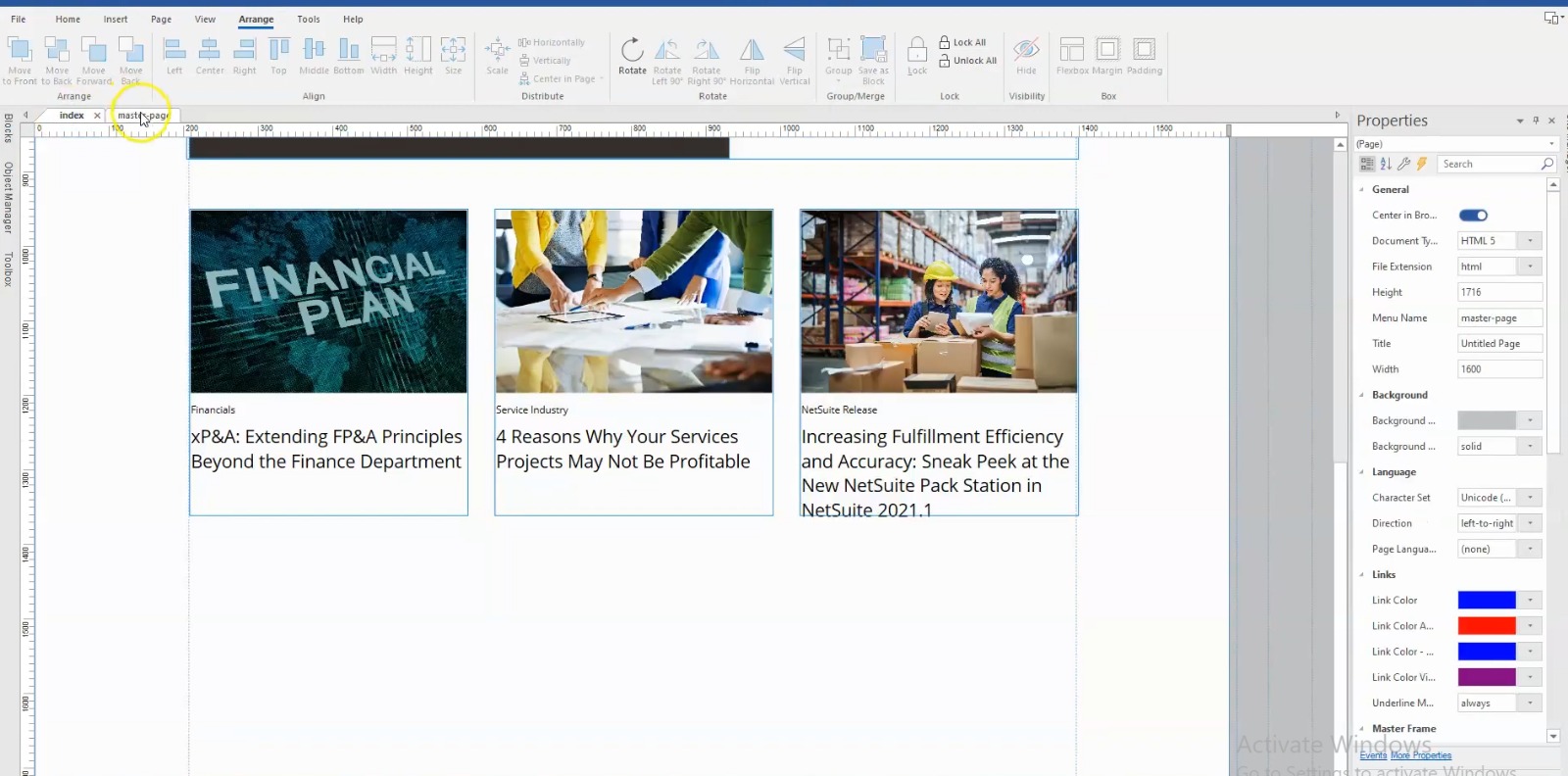
Task: Align objects to Center
Action: coord(210,49)
